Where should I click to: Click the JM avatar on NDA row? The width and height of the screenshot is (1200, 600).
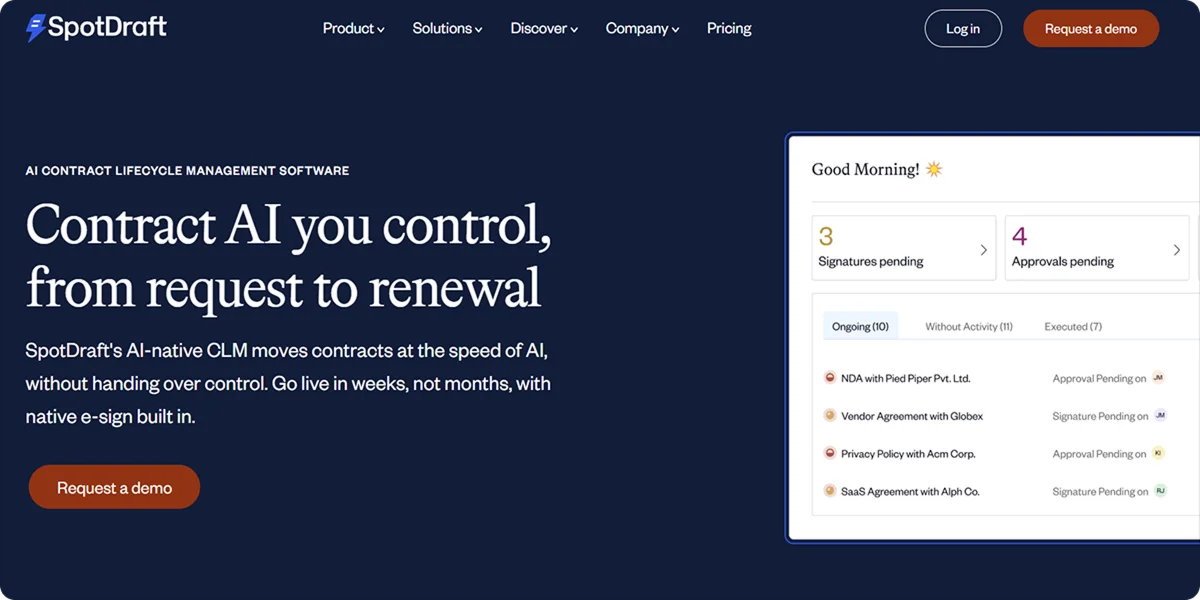pos(1159,378)
